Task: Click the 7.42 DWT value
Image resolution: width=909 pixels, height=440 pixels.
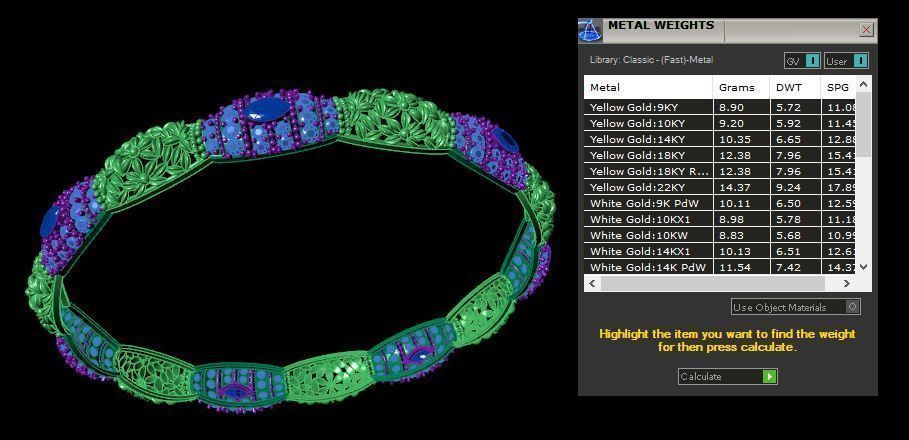Action: [788, 267]
